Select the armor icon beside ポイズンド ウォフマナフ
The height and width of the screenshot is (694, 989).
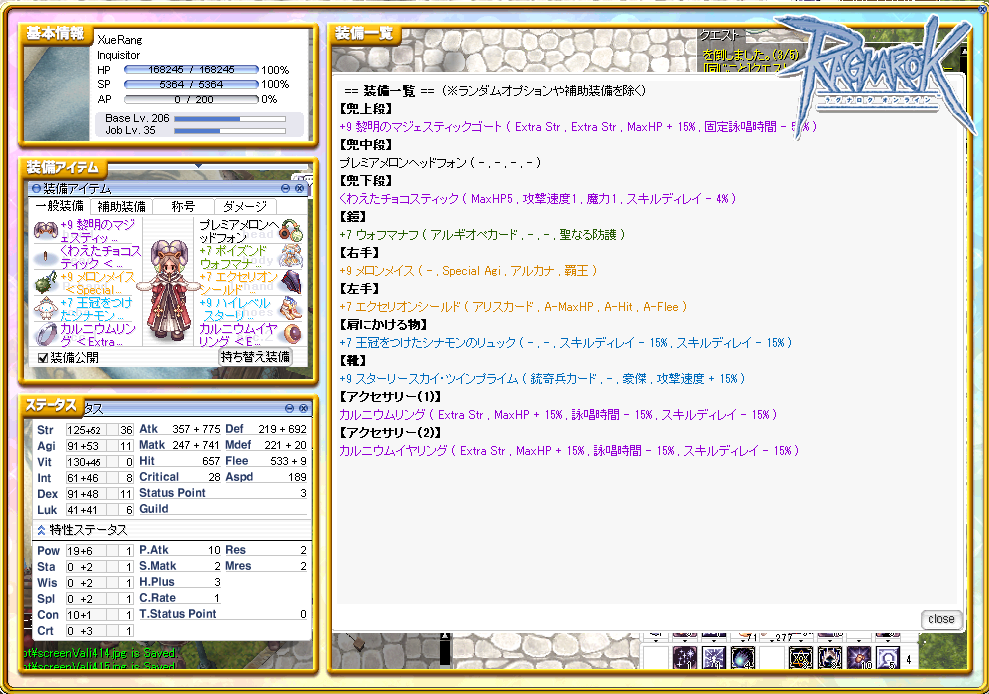click(x=291, y=257)
